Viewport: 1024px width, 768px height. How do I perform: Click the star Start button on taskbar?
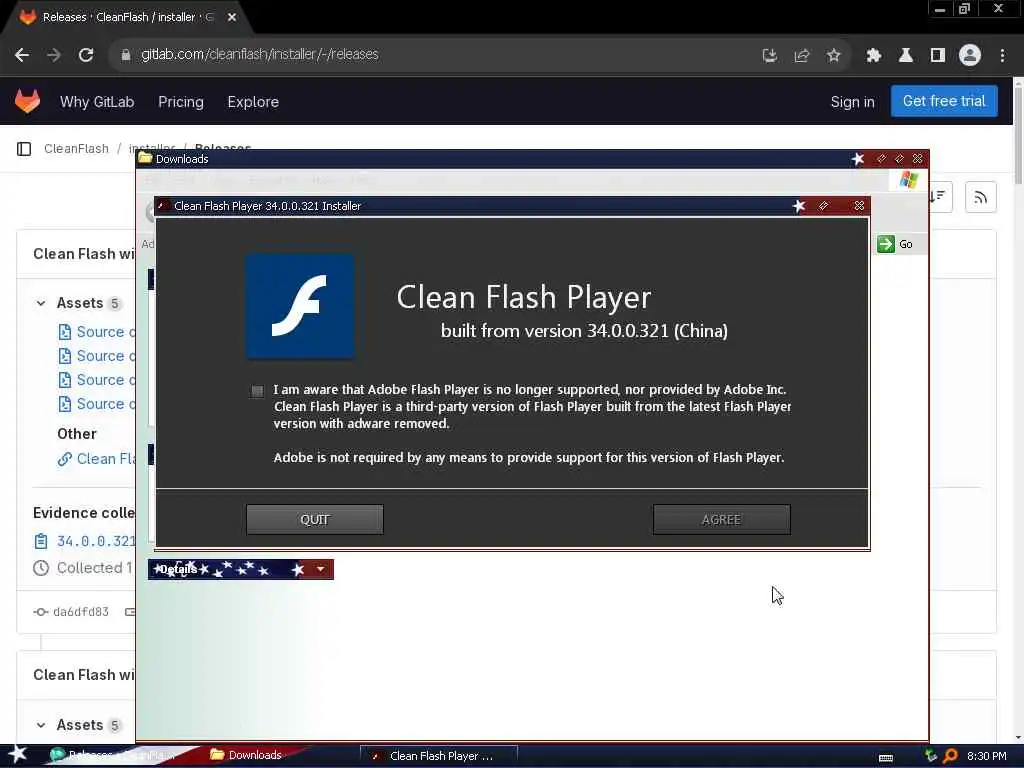(17, 754)
